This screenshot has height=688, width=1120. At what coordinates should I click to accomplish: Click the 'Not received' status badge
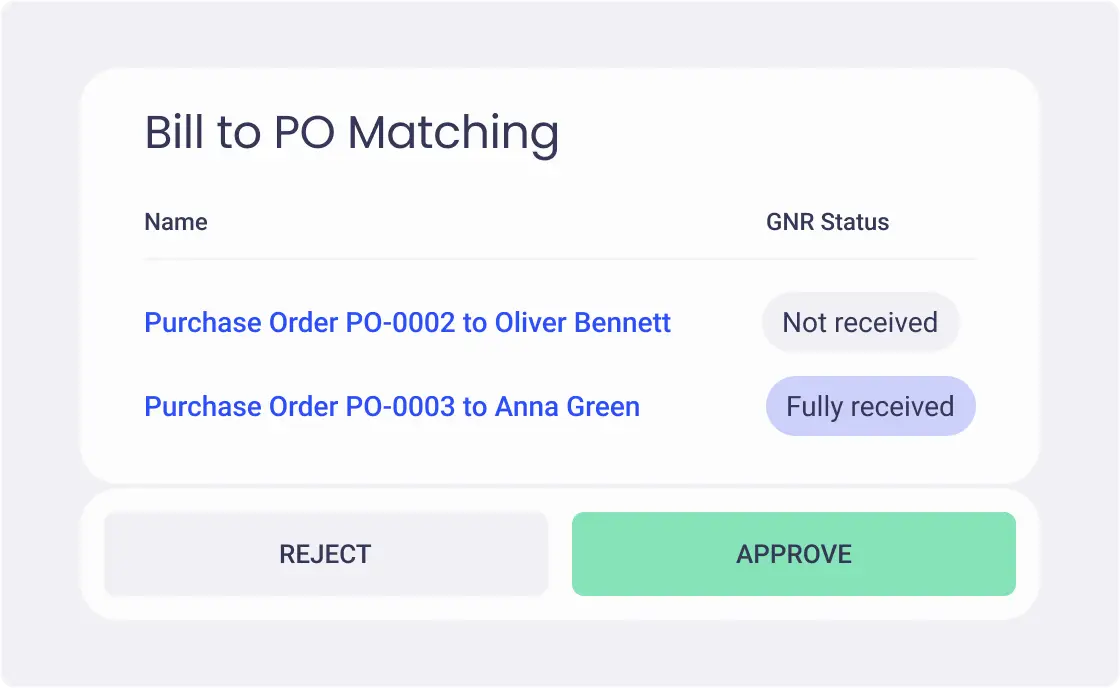point(860,322)
